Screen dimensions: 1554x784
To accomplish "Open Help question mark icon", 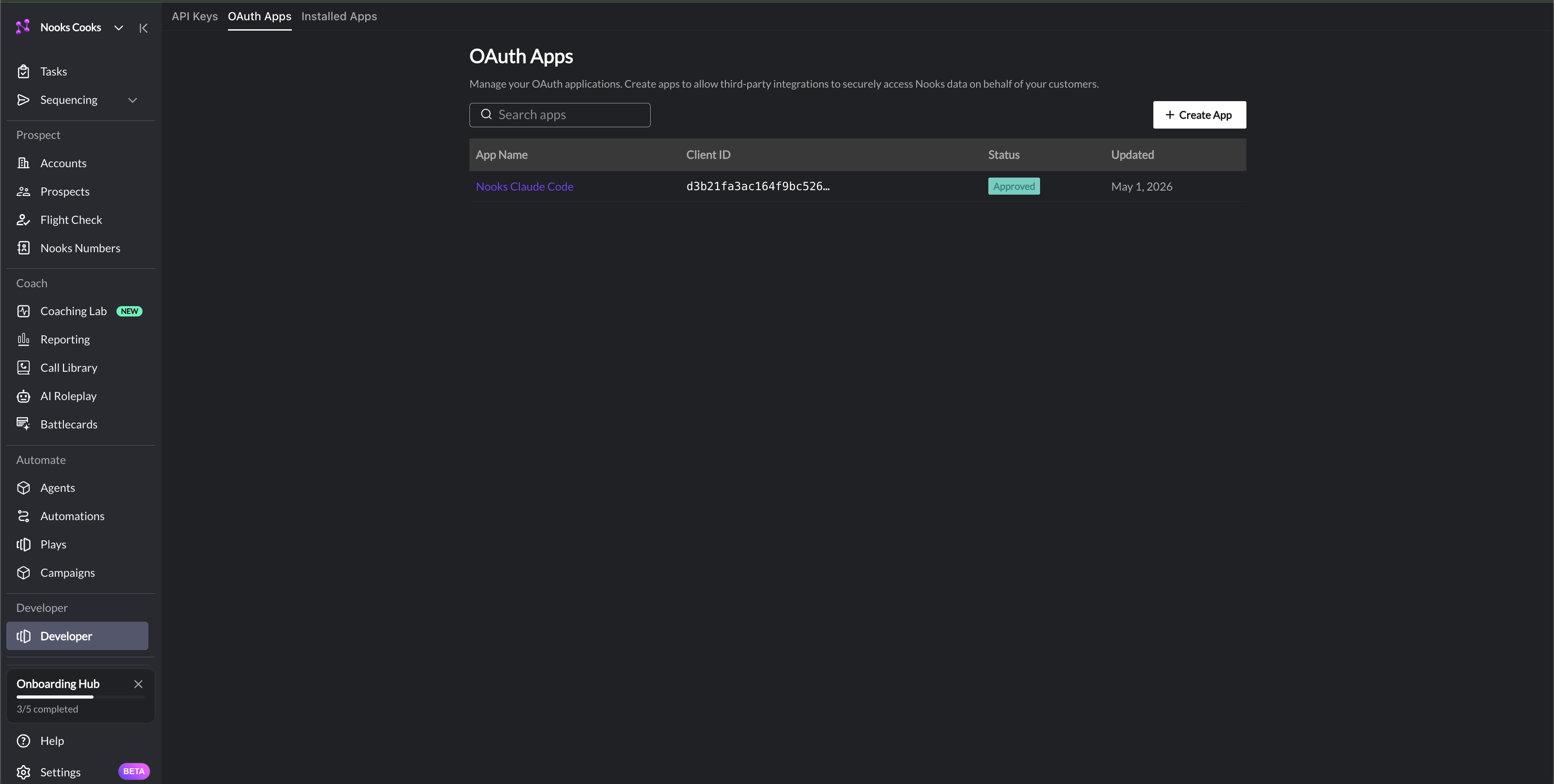I will pos(23,740).
